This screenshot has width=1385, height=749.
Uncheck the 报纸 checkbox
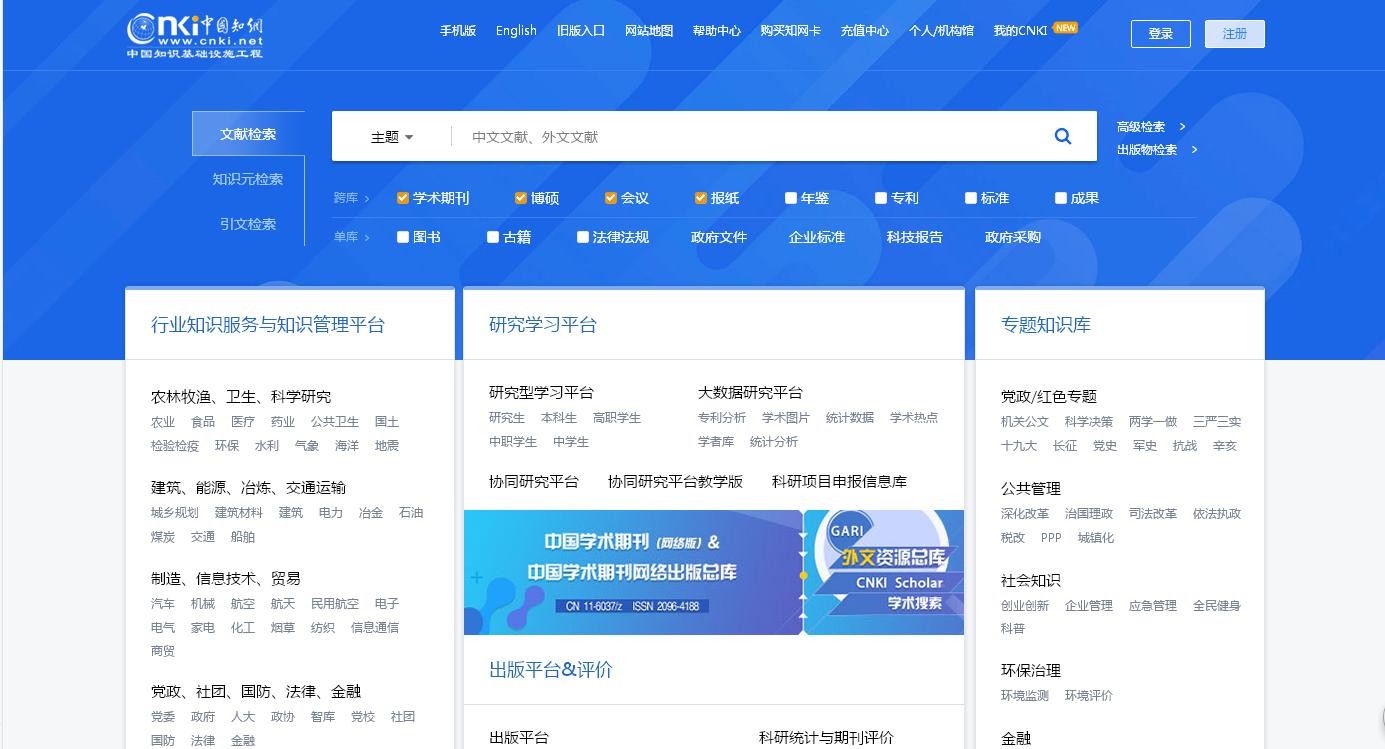click(x=701, y=198)
